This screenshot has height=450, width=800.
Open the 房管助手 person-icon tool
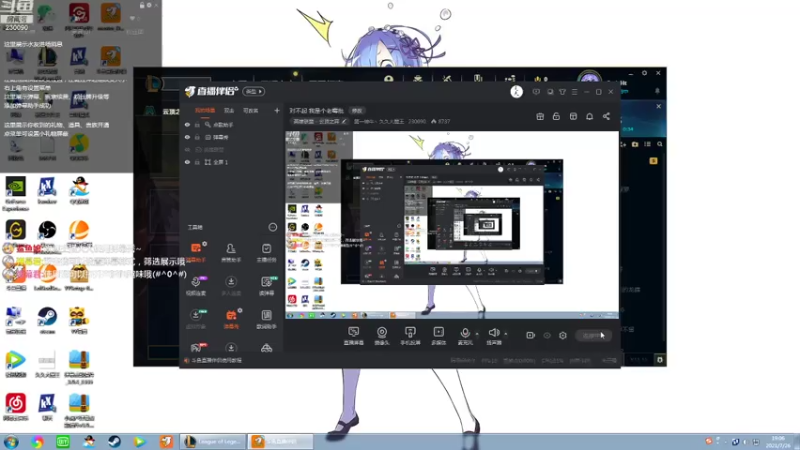tap(231, 252)
